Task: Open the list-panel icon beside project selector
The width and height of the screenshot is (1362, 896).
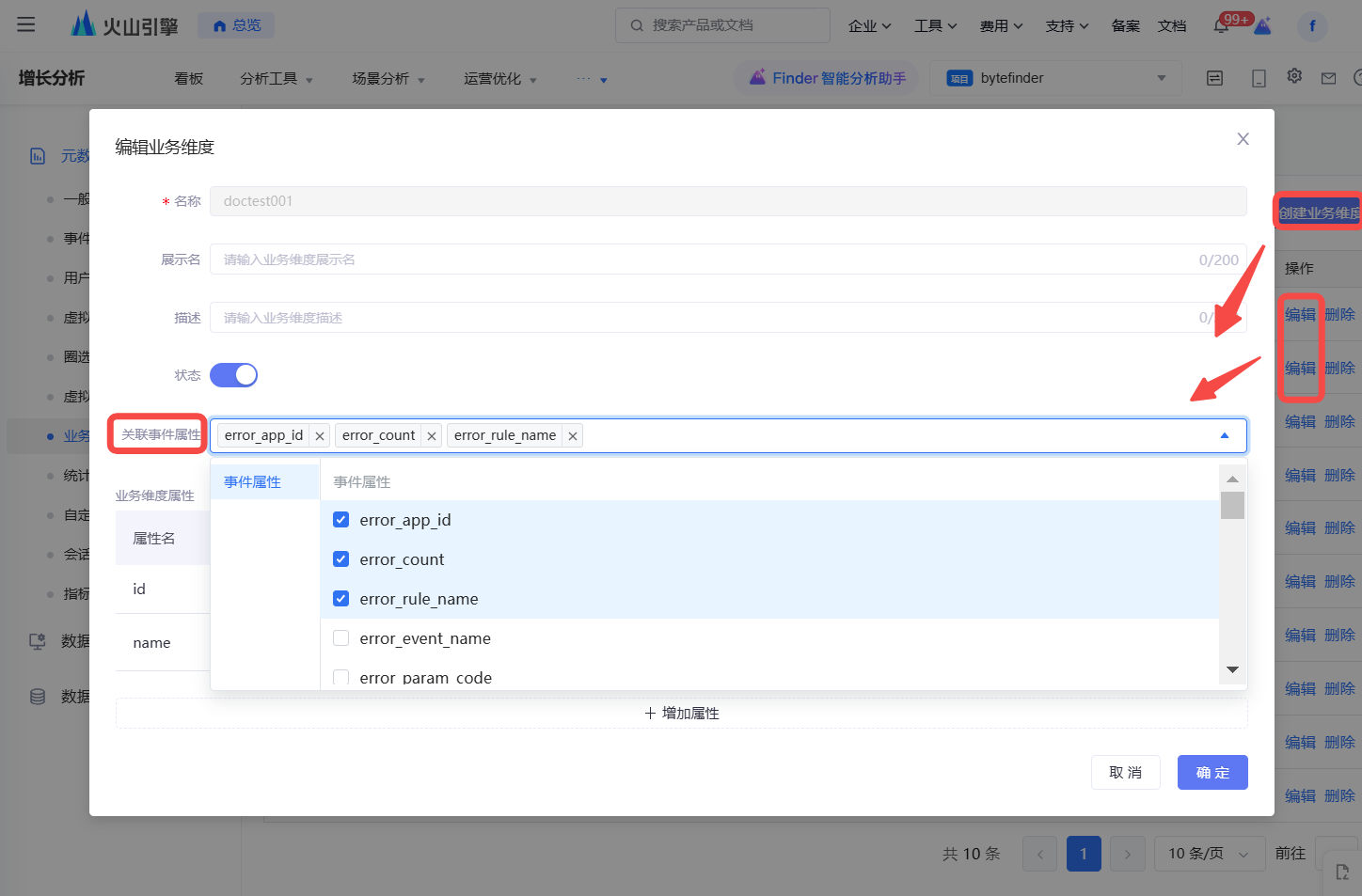Action: pyautogui.click(x=1215, y=78)
